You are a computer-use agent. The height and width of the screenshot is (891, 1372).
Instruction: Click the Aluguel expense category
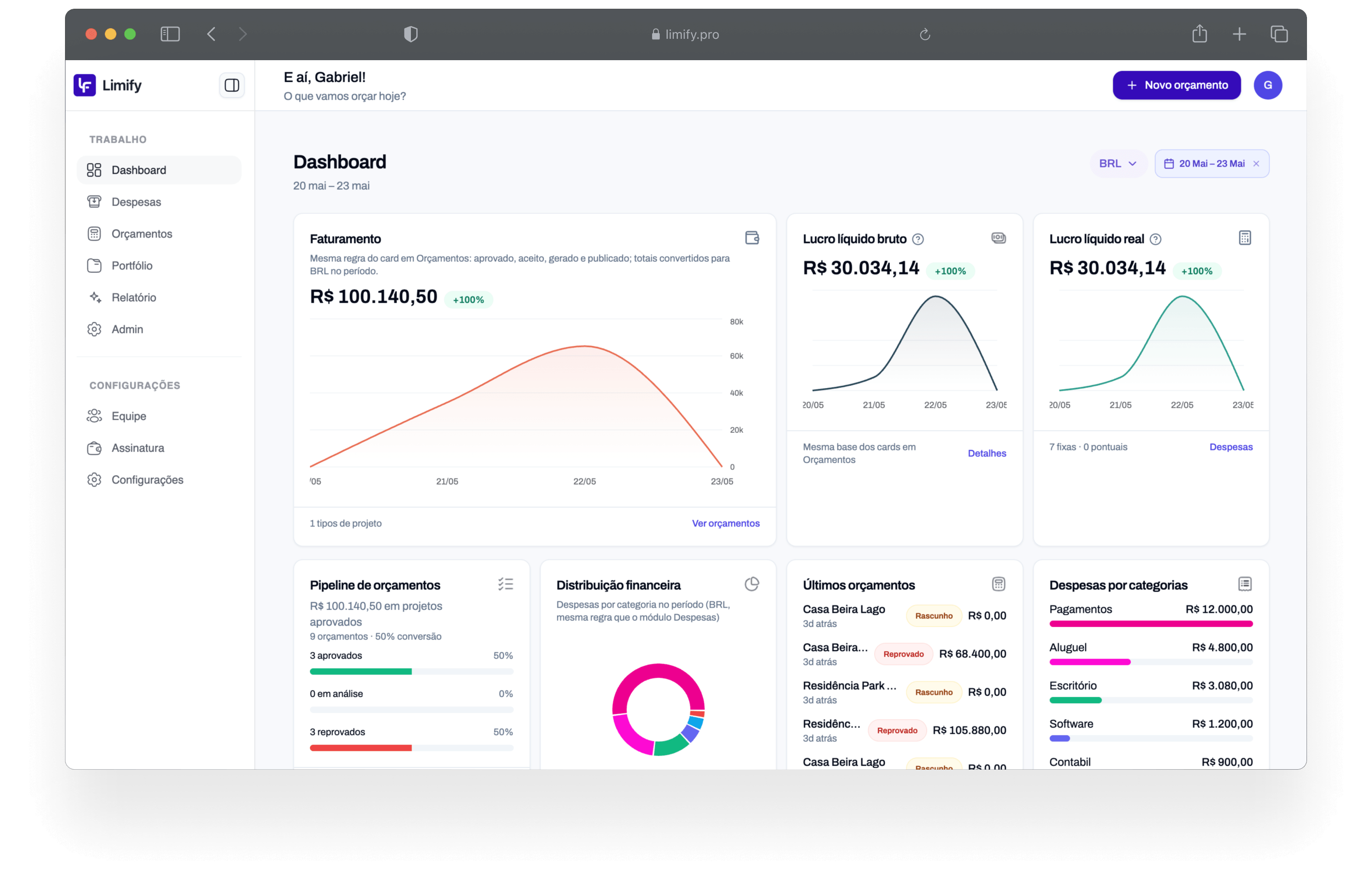click(1151, 653)
